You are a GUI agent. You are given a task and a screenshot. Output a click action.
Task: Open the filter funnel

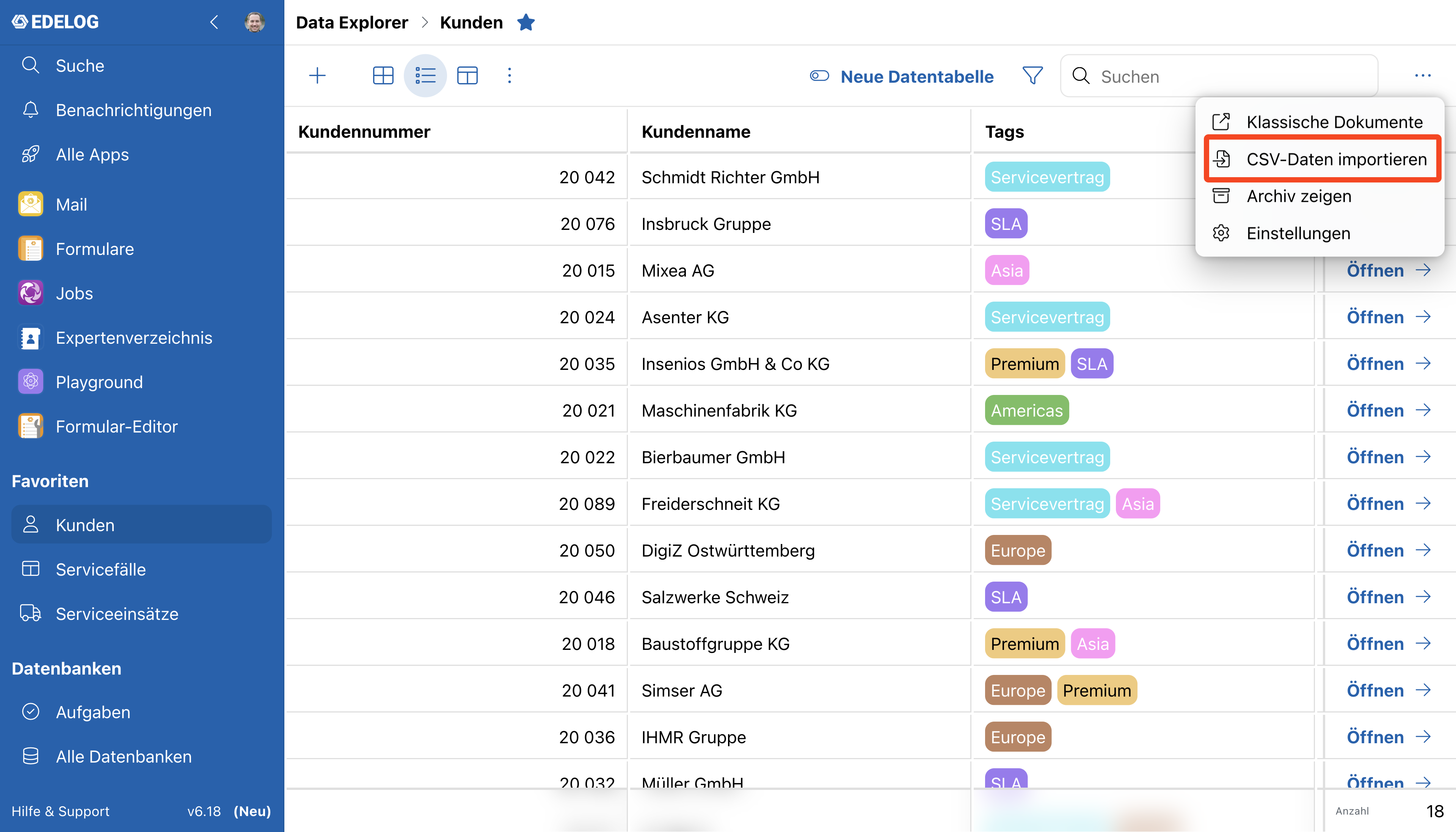[1032, 75]
